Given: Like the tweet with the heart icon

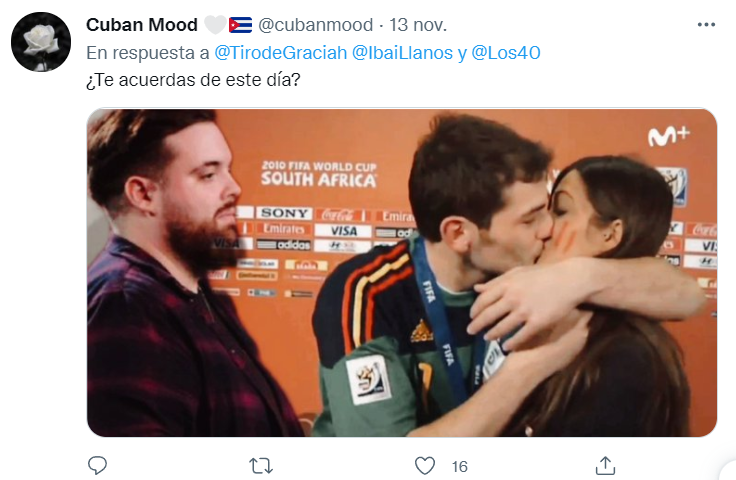Looking at the screenshot, I should [x=425, y=466].
